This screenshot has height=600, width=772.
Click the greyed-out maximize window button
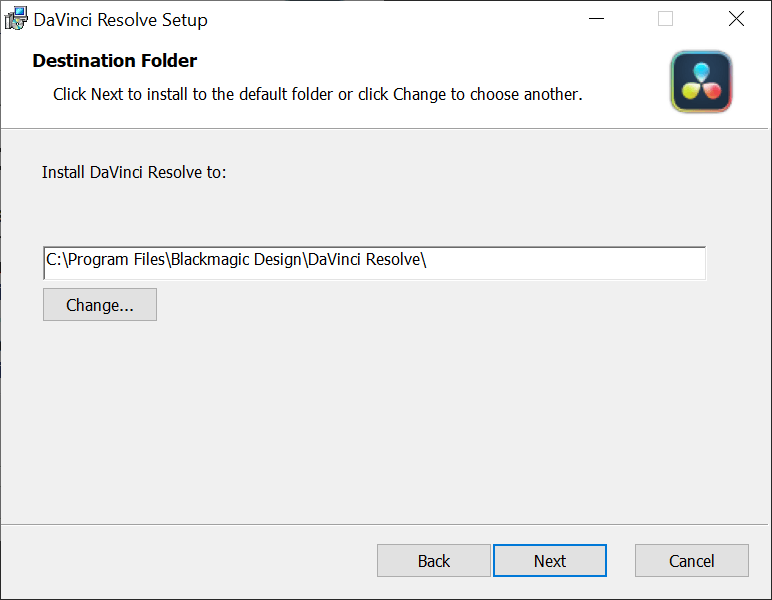click(x=665, y=19)
